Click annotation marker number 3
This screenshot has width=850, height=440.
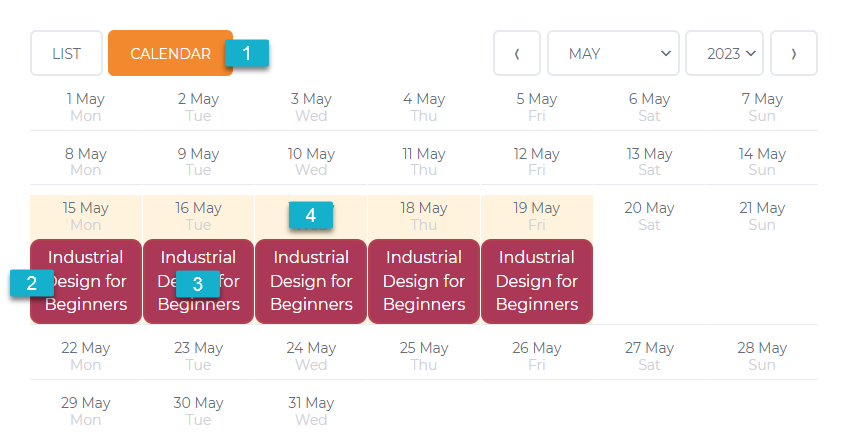(198, 284)
